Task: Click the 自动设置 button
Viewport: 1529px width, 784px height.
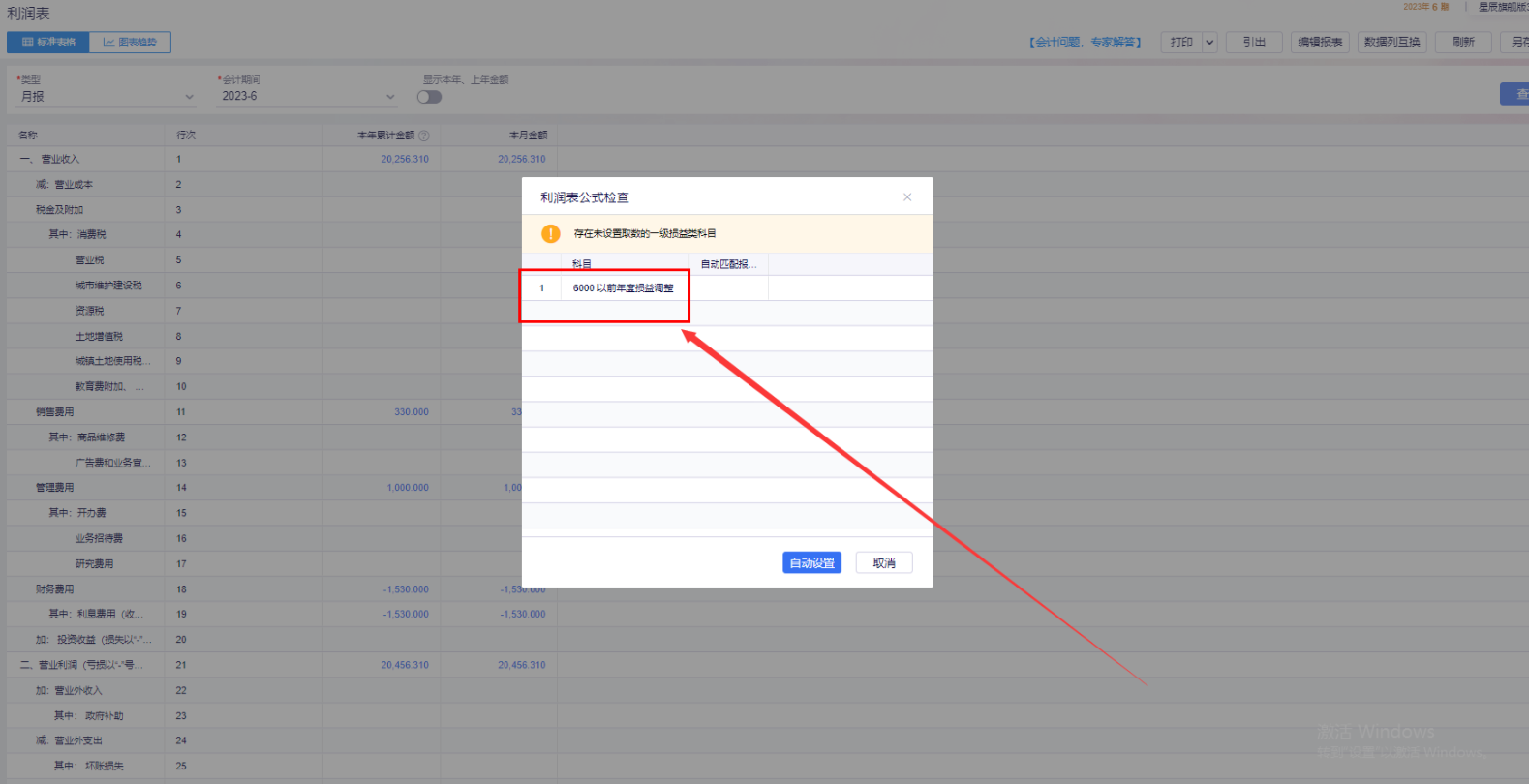Action: point(811,563)
